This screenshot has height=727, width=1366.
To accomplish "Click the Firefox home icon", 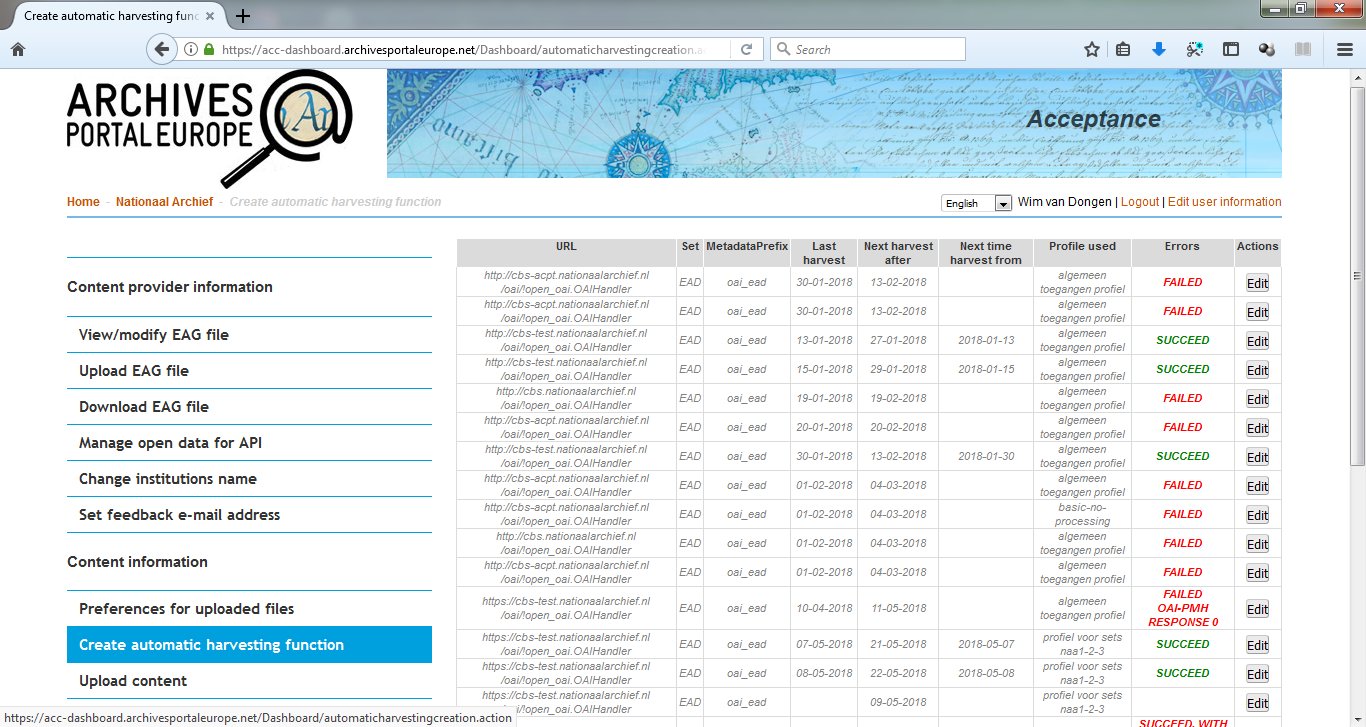I will [x=17, y=49].
